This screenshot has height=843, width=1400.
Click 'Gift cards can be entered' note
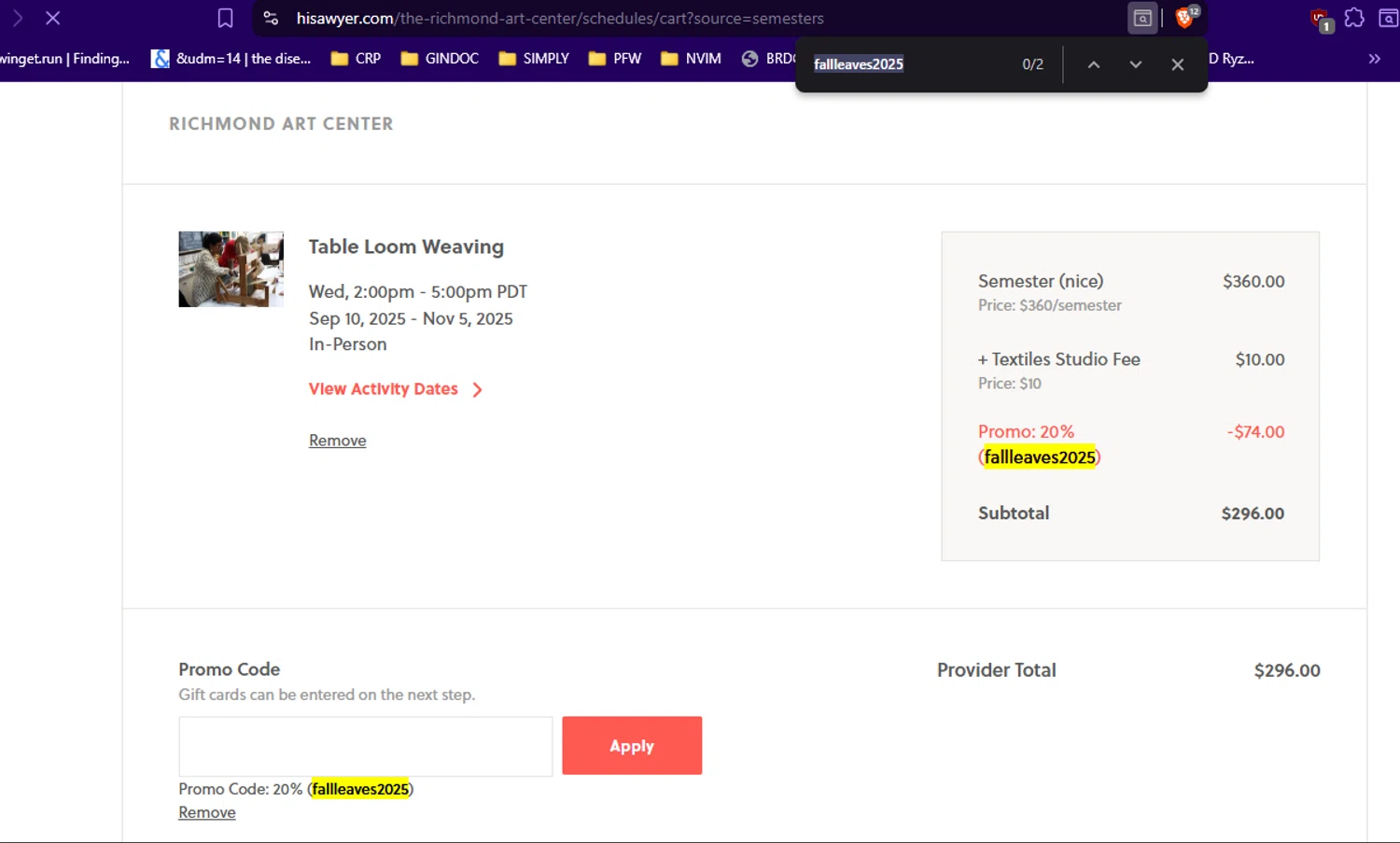327,695
